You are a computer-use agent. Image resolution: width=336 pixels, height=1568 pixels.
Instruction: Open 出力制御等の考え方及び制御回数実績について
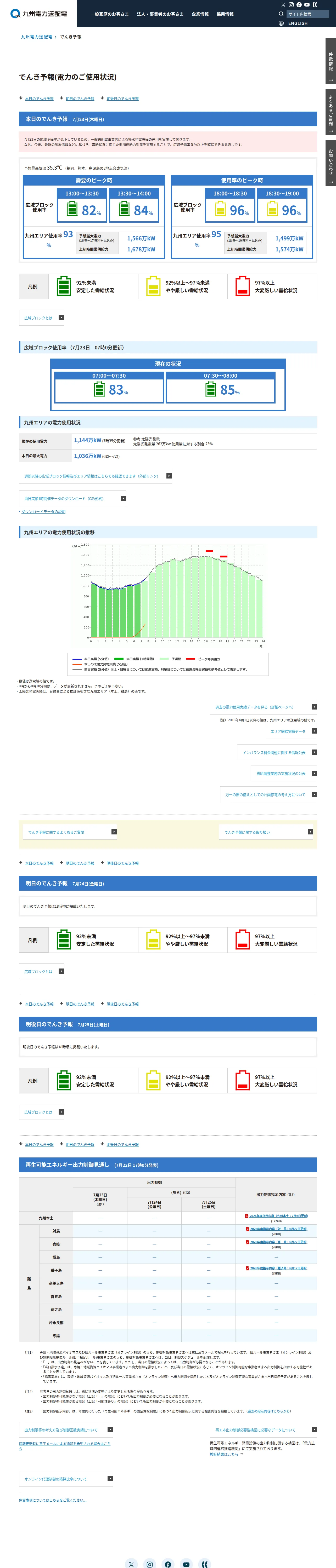66,1430
